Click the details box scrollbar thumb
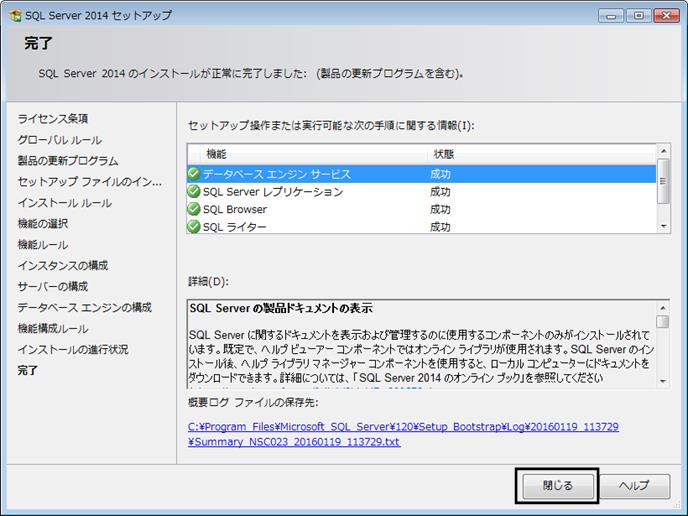 pyautogui.click(x=663, y=322)
